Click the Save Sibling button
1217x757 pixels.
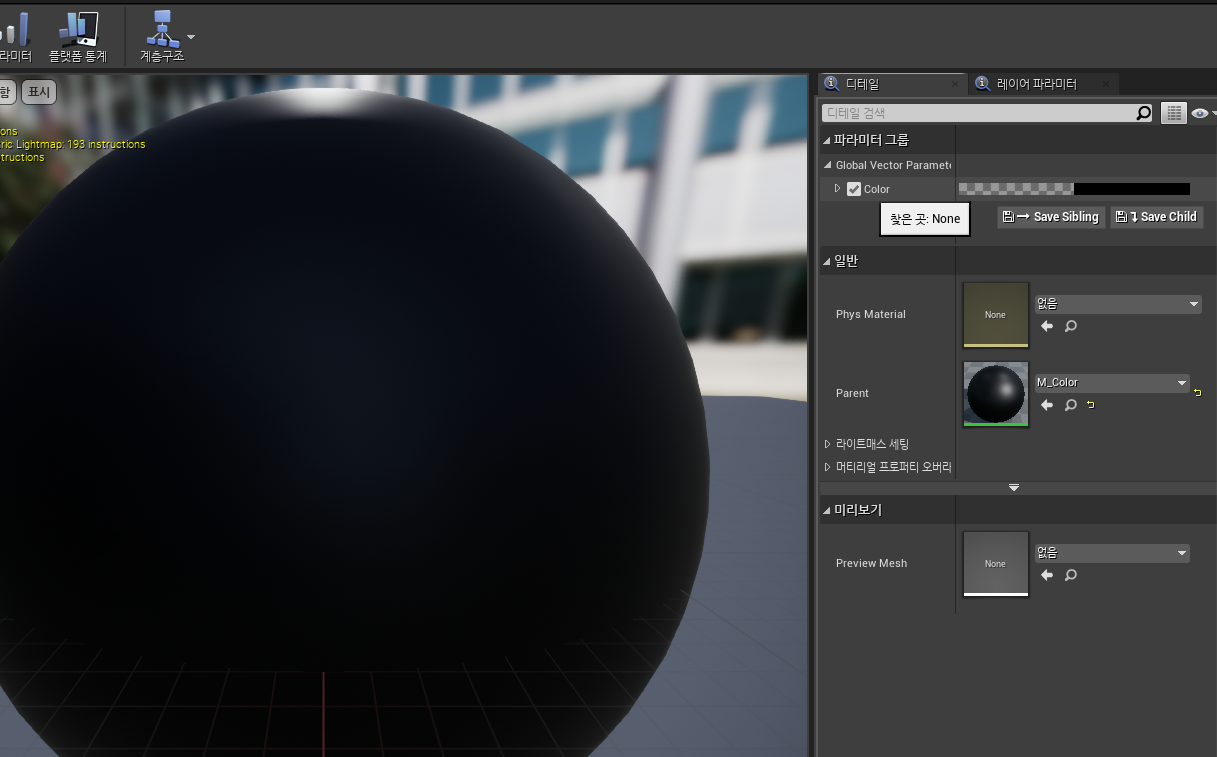point(1051,217)
